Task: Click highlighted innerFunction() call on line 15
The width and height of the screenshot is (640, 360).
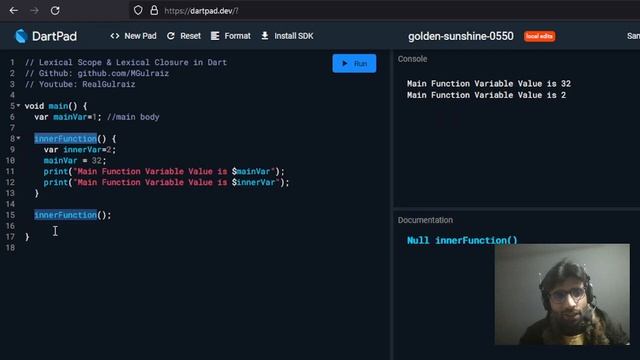Action: click(x=65, y=215)
